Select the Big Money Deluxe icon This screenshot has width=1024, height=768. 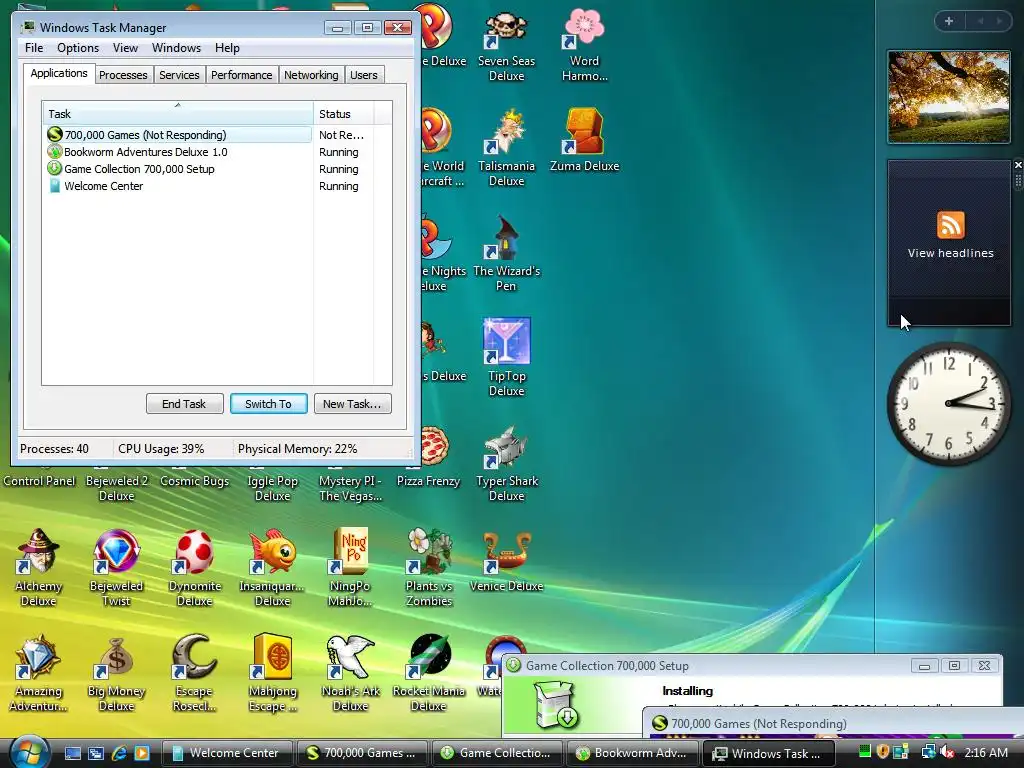pyautogui.click(x=116, y=674)
